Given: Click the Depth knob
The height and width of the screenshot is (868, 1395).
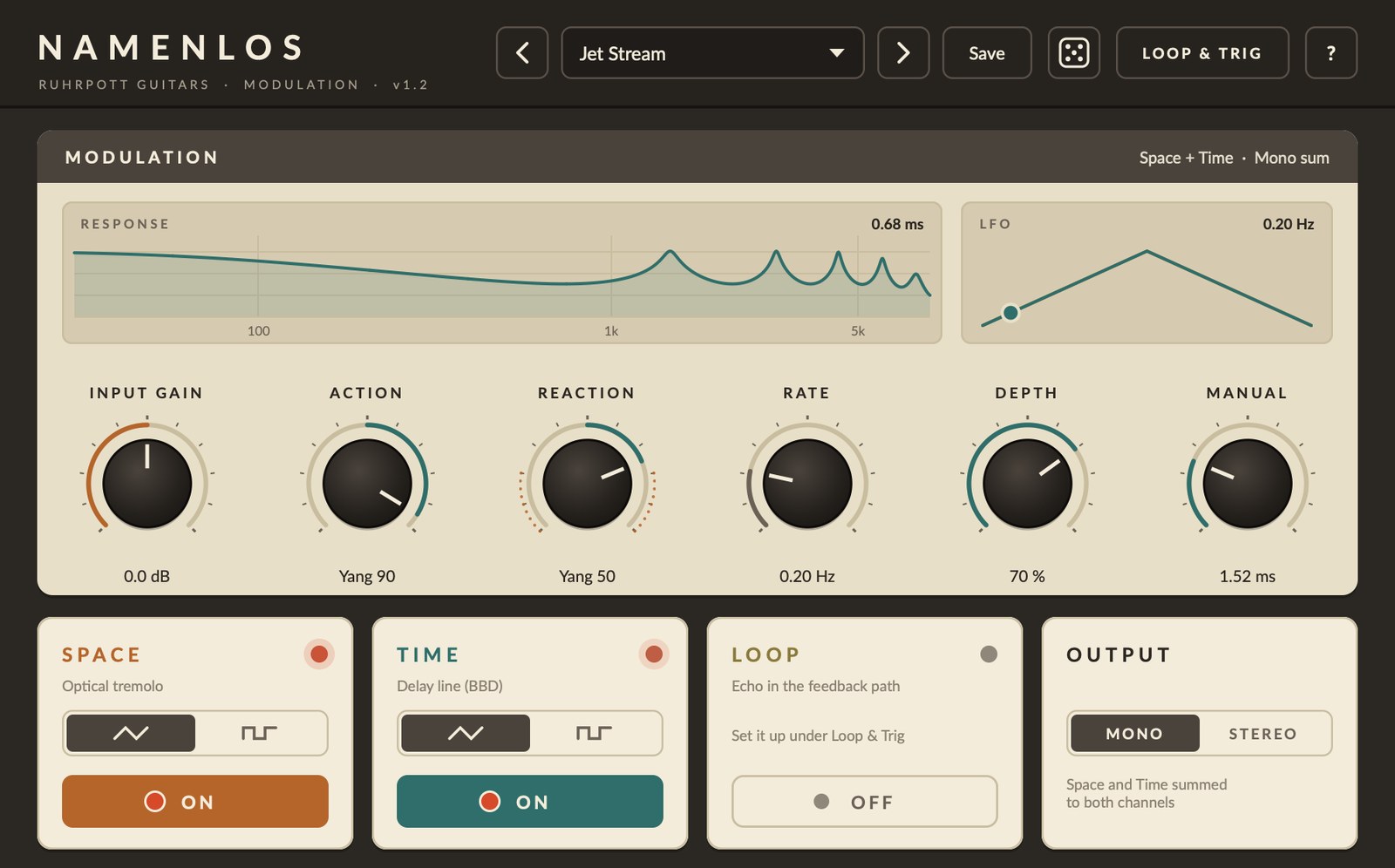Looking at the screenshot, I should 1027,484.
